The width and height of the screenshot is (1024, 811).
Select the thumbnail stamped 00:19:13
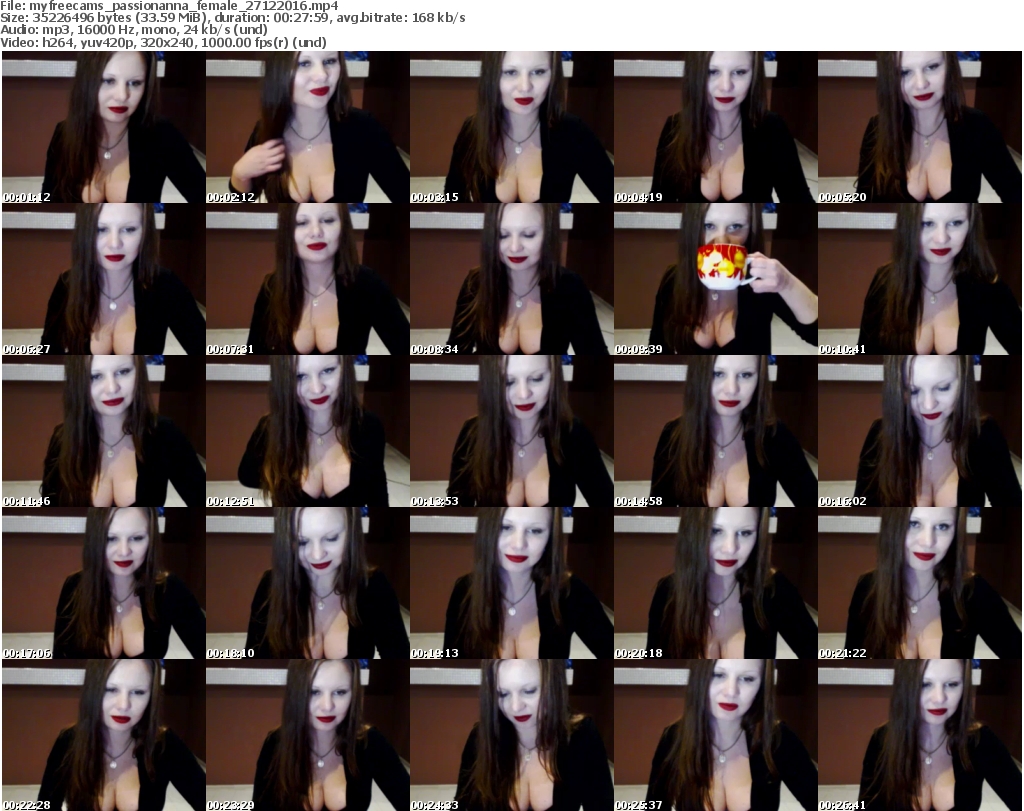point(511,583)
